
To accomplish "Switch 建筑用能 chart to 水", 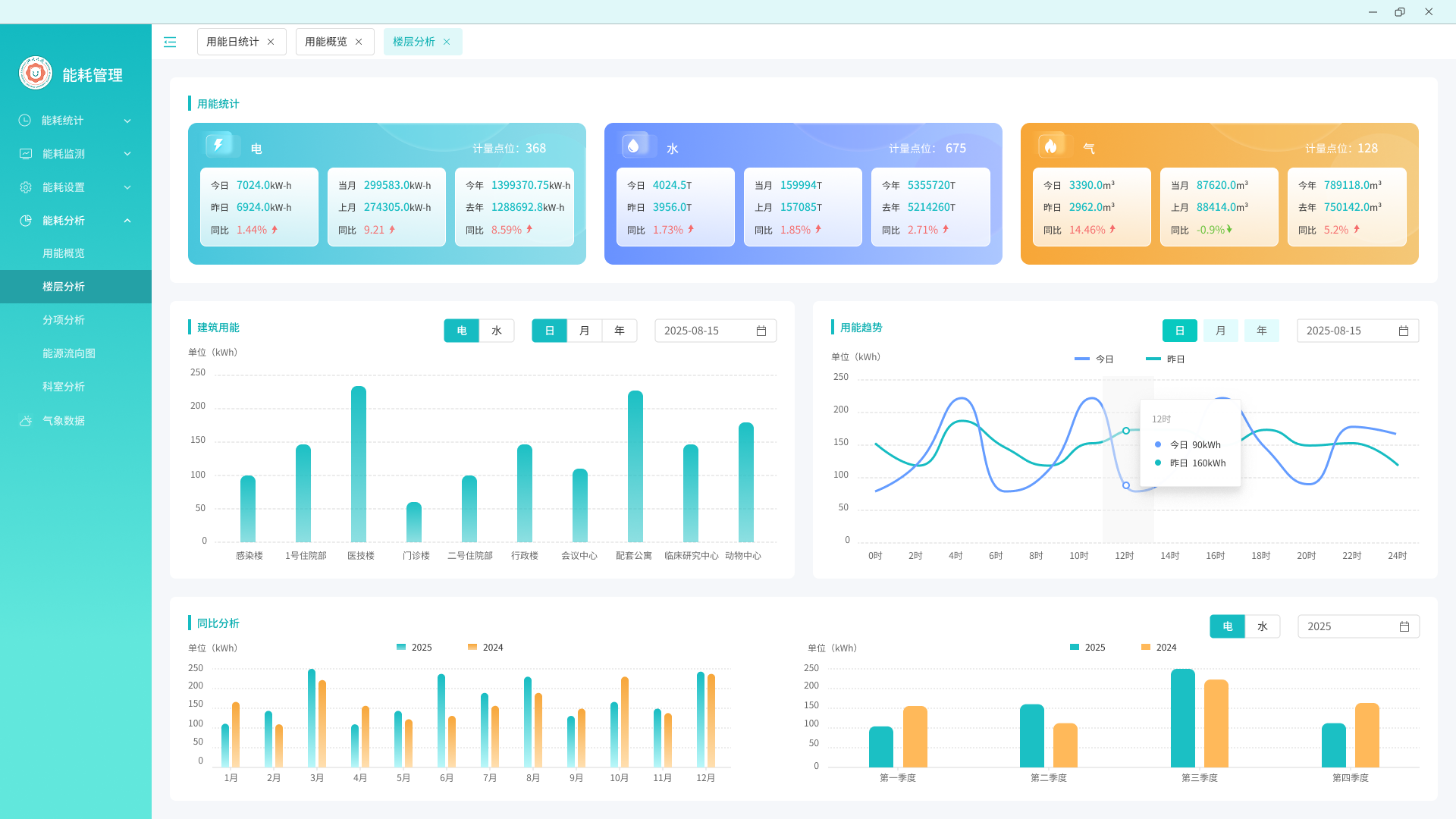I will click(497, 331).
